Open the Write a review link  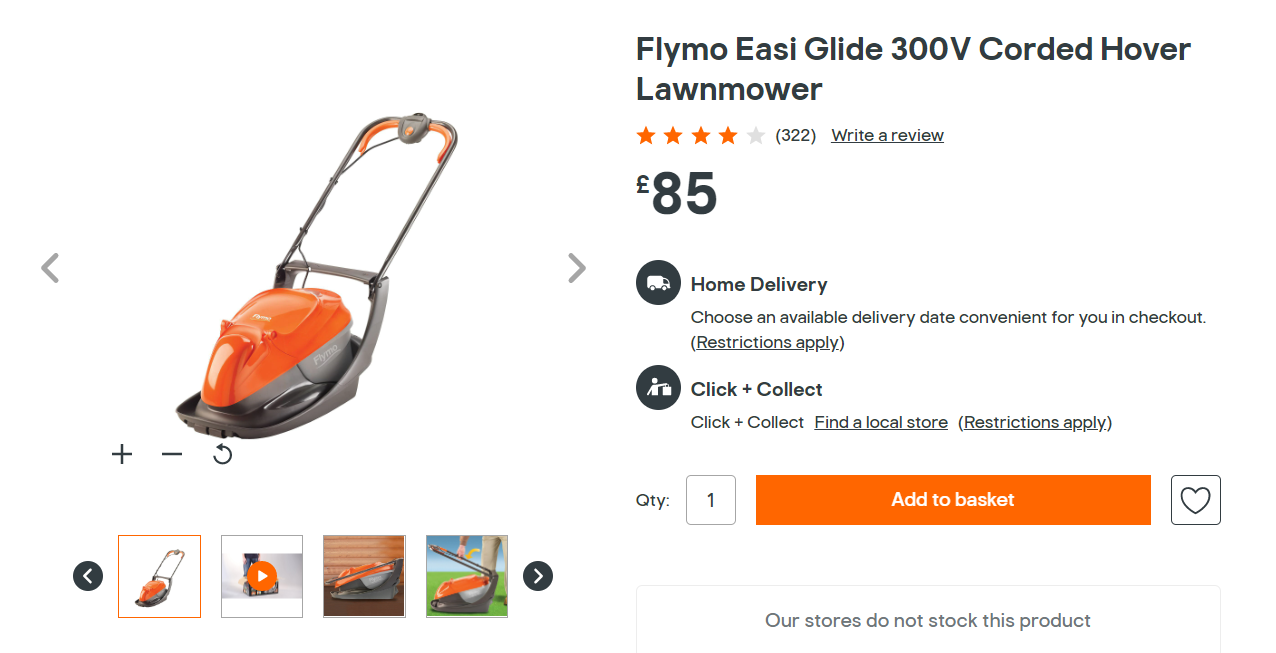click(x=887, y=135)
